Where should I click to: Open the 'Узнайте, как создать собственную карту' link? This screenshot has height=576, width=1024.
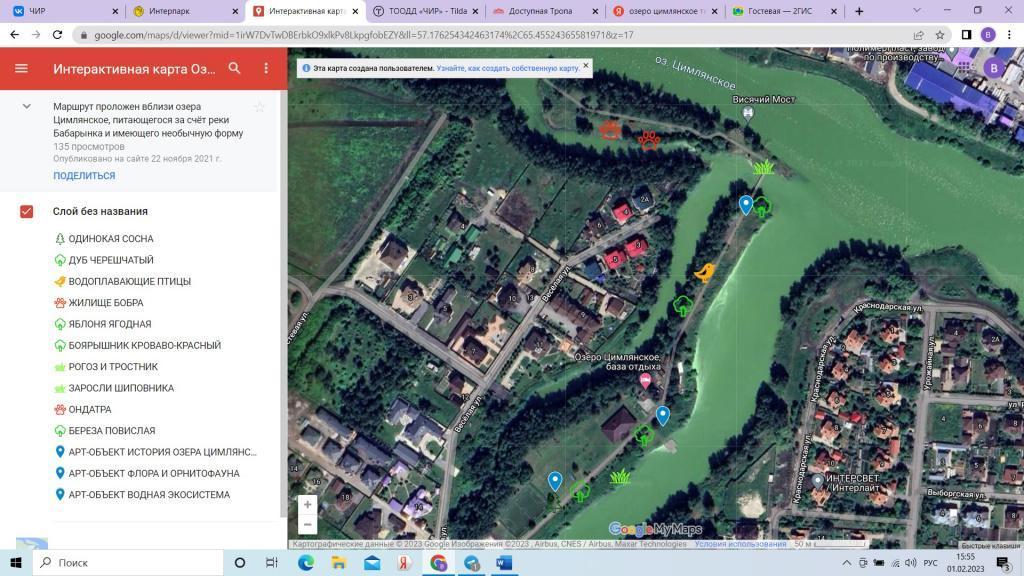[x=507, y=69]
